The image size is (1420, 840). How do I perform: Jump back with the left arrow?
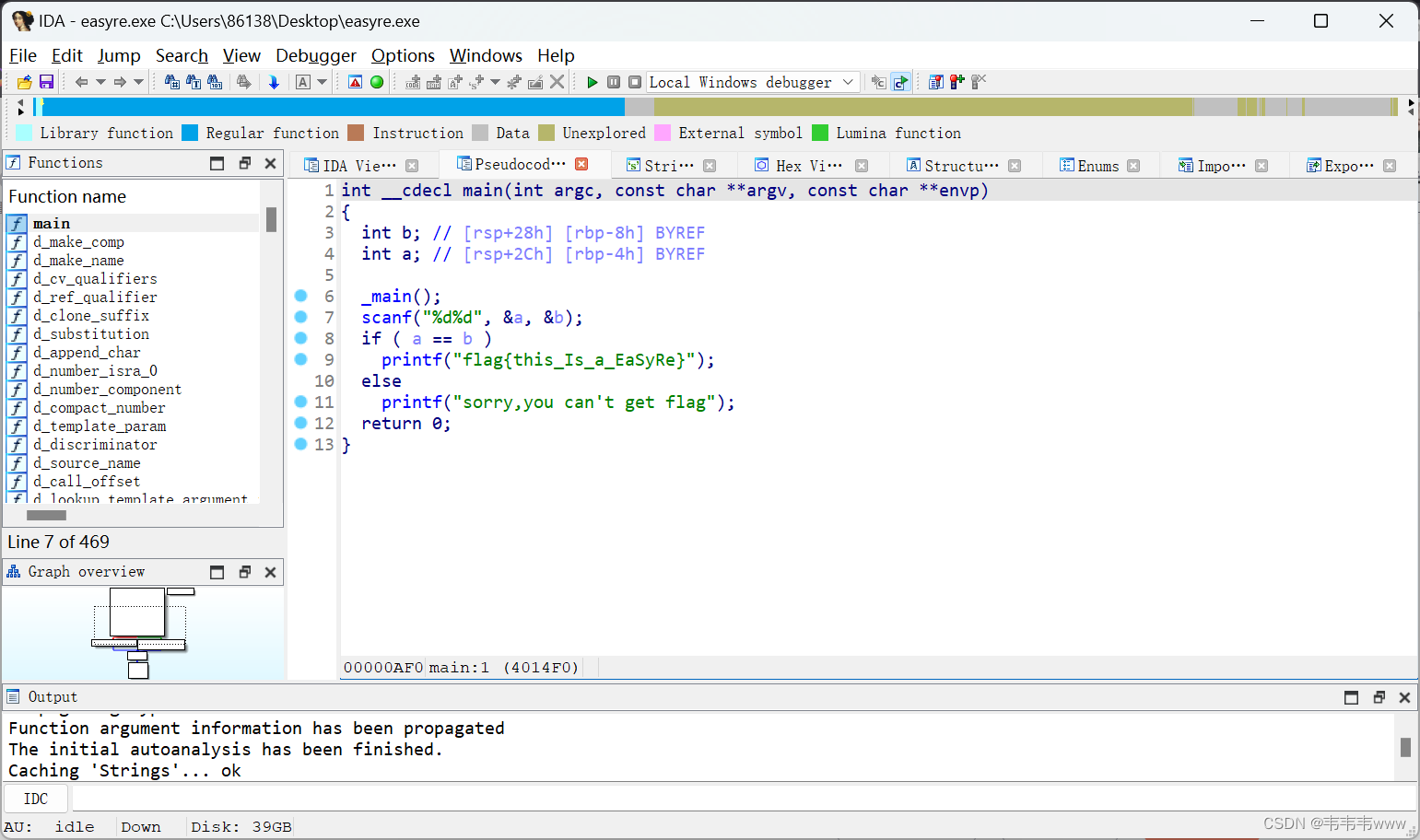81,82
